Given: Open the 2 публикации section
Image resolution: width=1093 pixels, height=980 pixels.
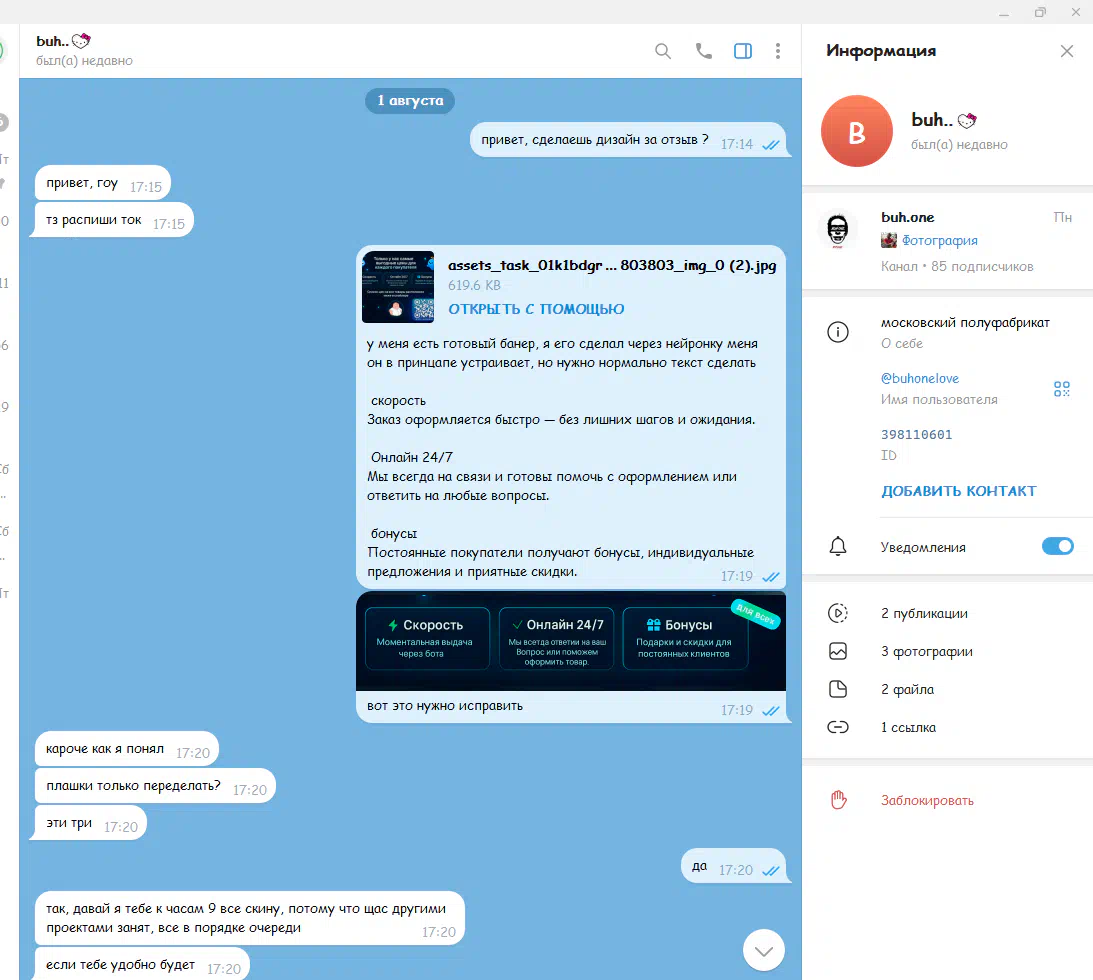Looking at the screenshot, I should pyautogui.click(x=924, y=613).
